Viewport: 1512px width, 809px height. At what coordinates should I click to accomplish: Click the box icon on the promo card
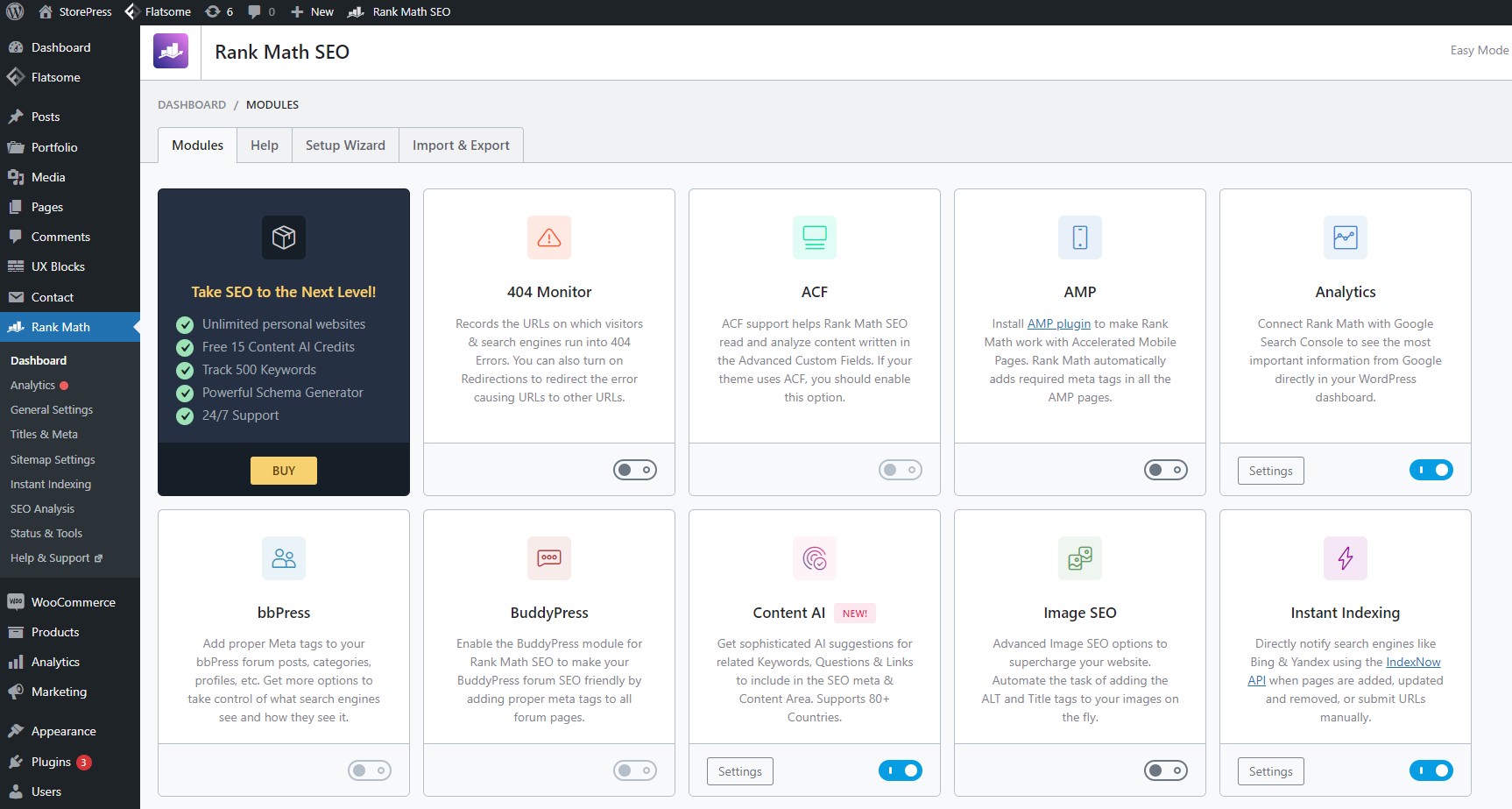(284, 238)
